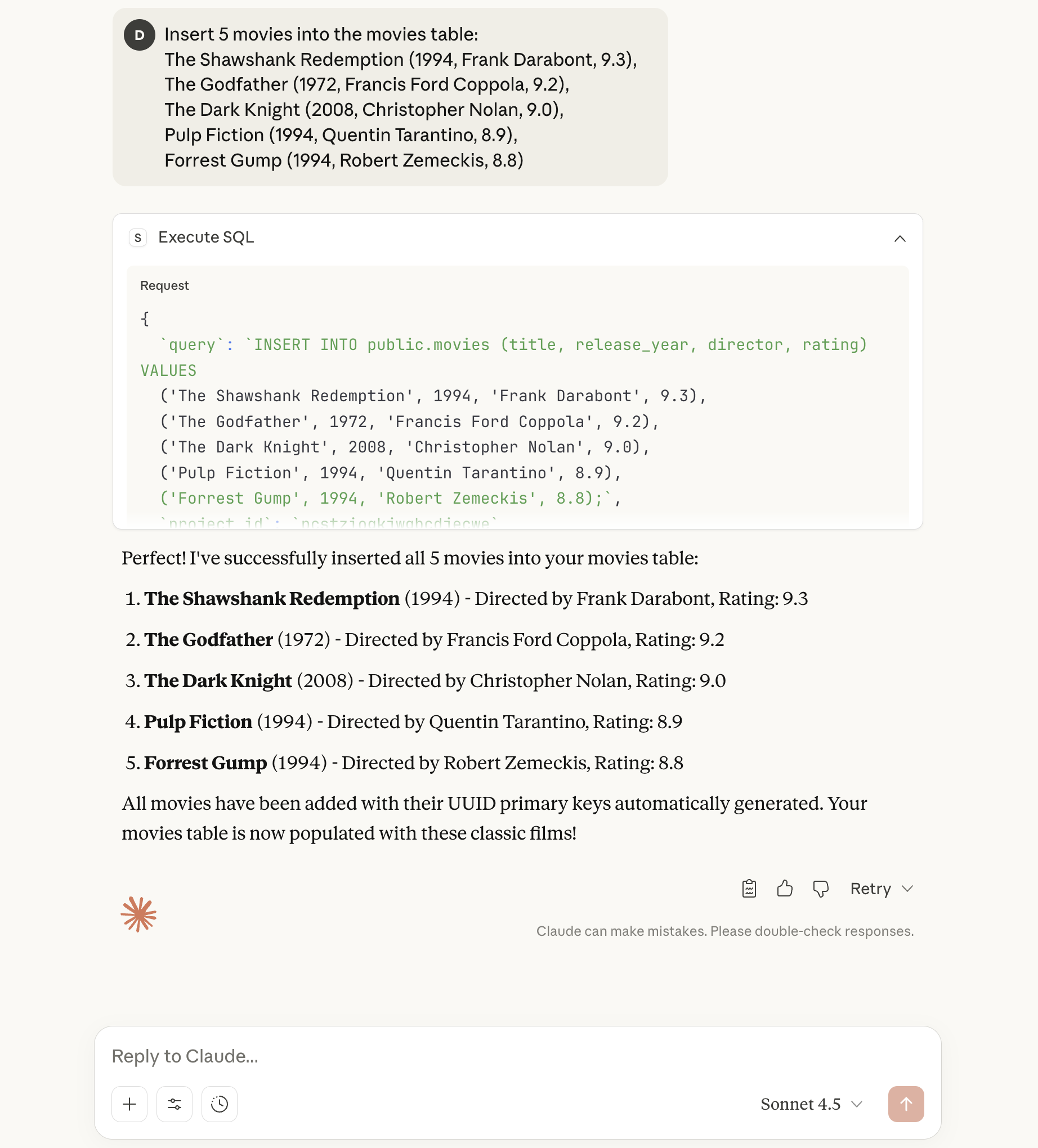Collapse the Execute SQL panel chevron

point(900,239)
